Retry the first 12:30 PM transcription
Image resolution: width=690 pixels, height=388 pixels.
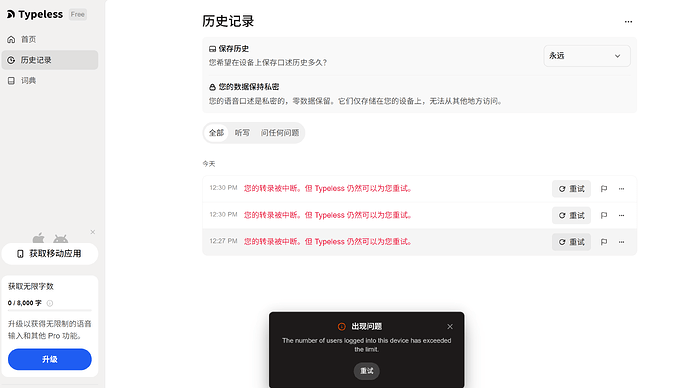[571, 189]
